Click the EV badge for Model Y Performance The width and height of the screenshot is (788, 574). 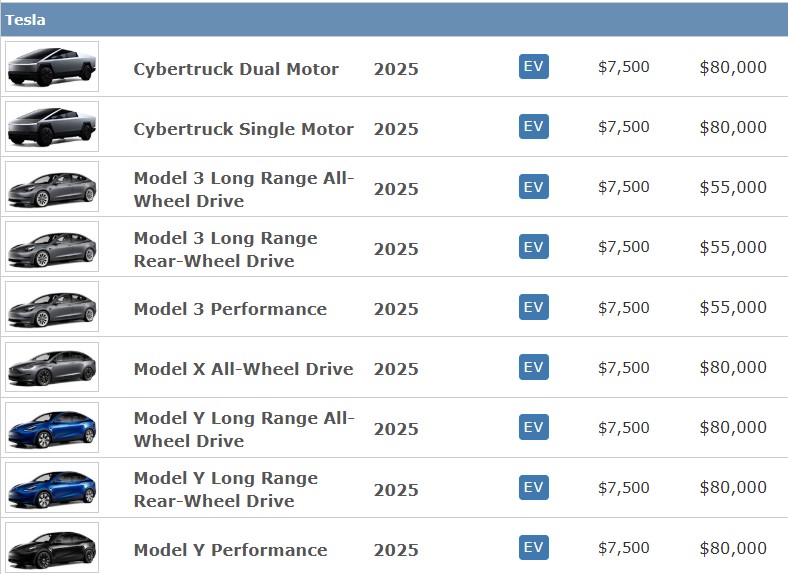click(x=534, y=547)
